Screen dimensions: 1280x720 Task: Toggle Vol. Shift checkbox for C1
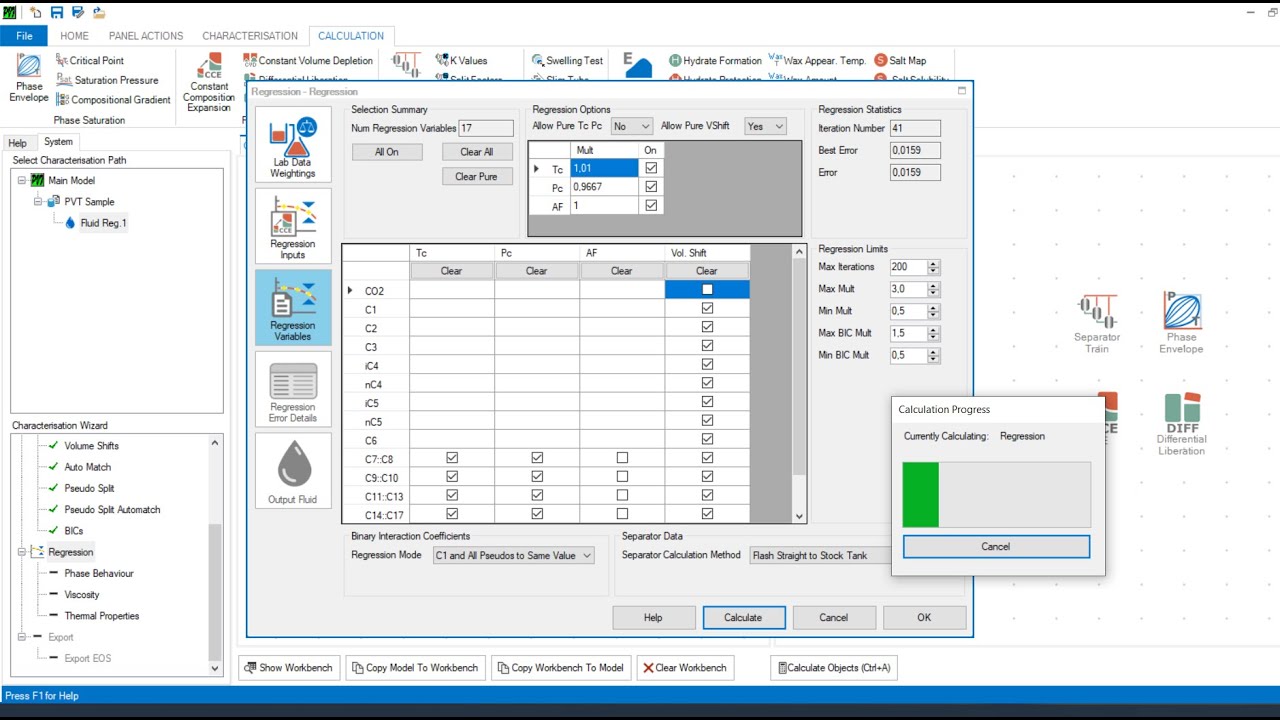707,309
